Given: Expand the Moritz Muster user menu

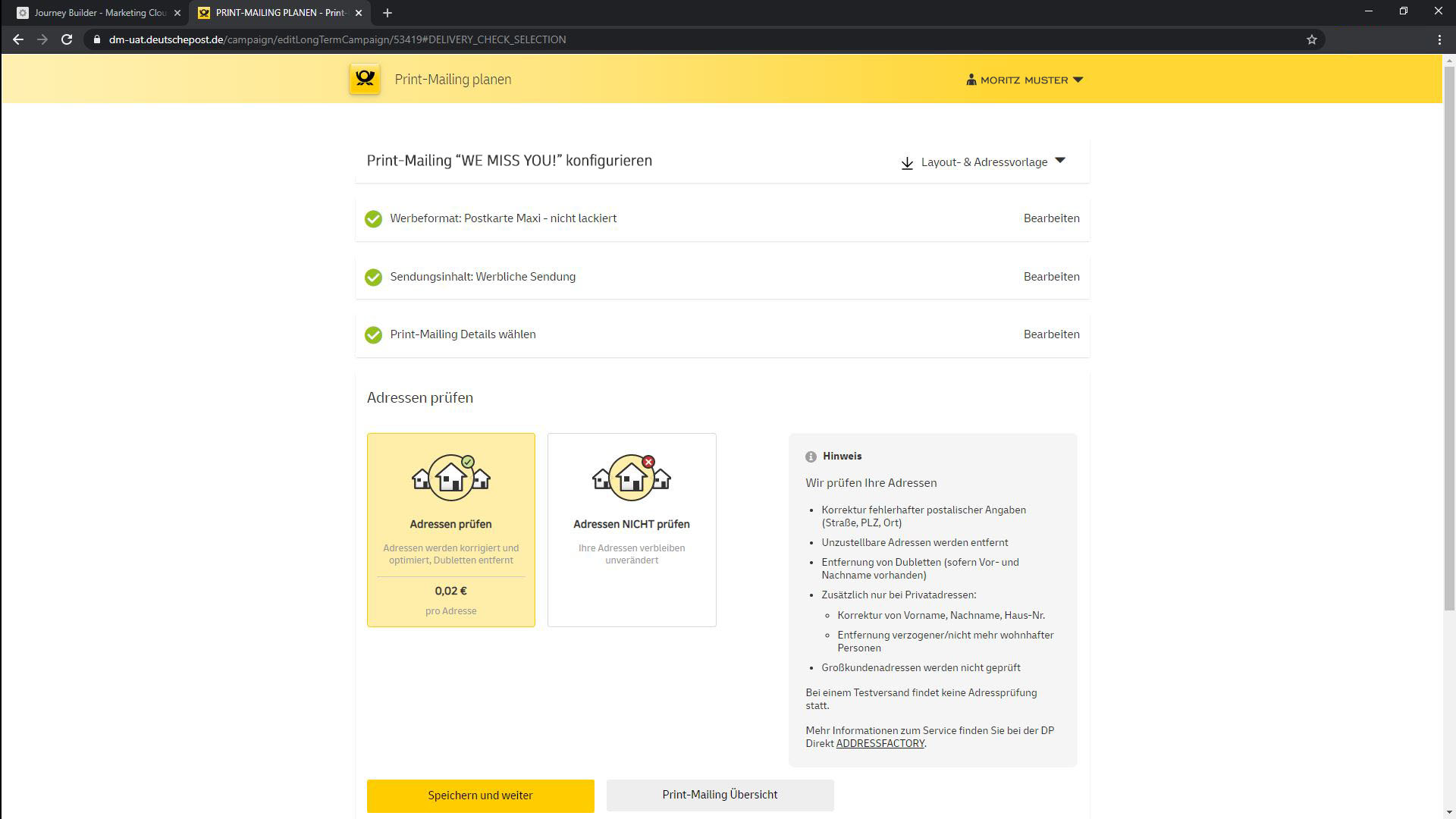Looking at the screenshot, I should [x=1025, y=80].
